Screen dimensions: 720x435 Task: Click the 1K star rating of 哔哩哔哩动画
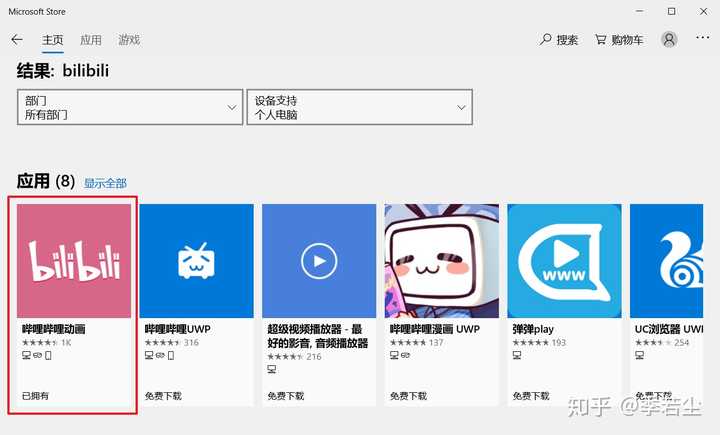click(x=46, y=343)
